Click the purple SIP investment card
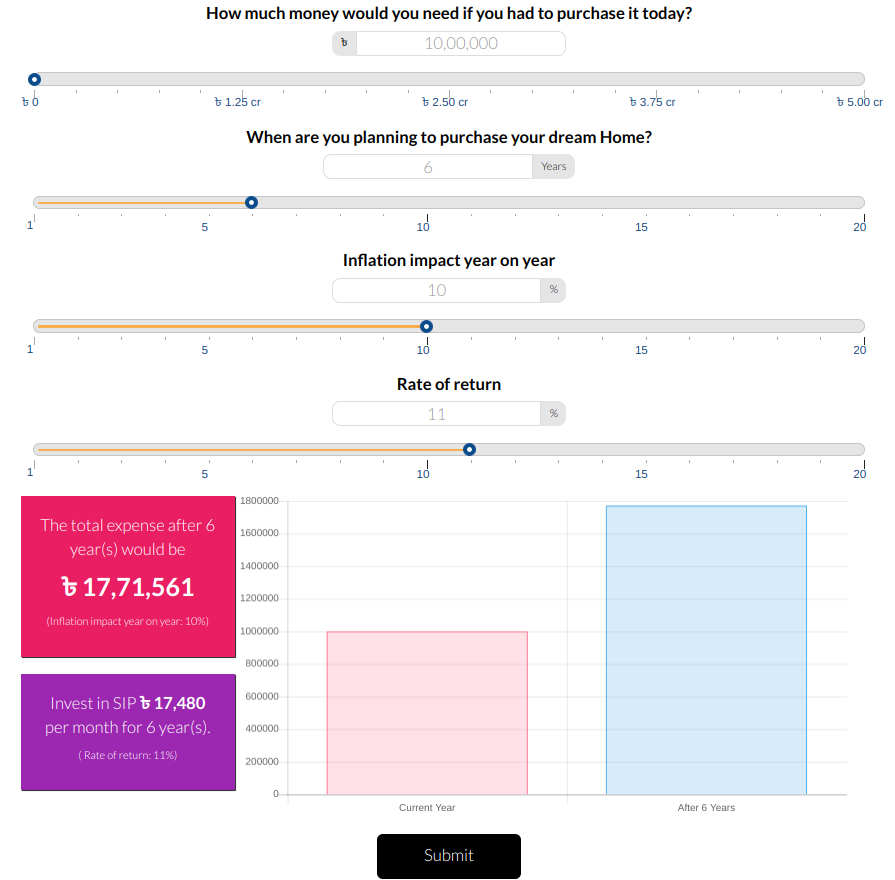Screen dimensions: 895x880 pyautogui.click(x=128, y=732)
